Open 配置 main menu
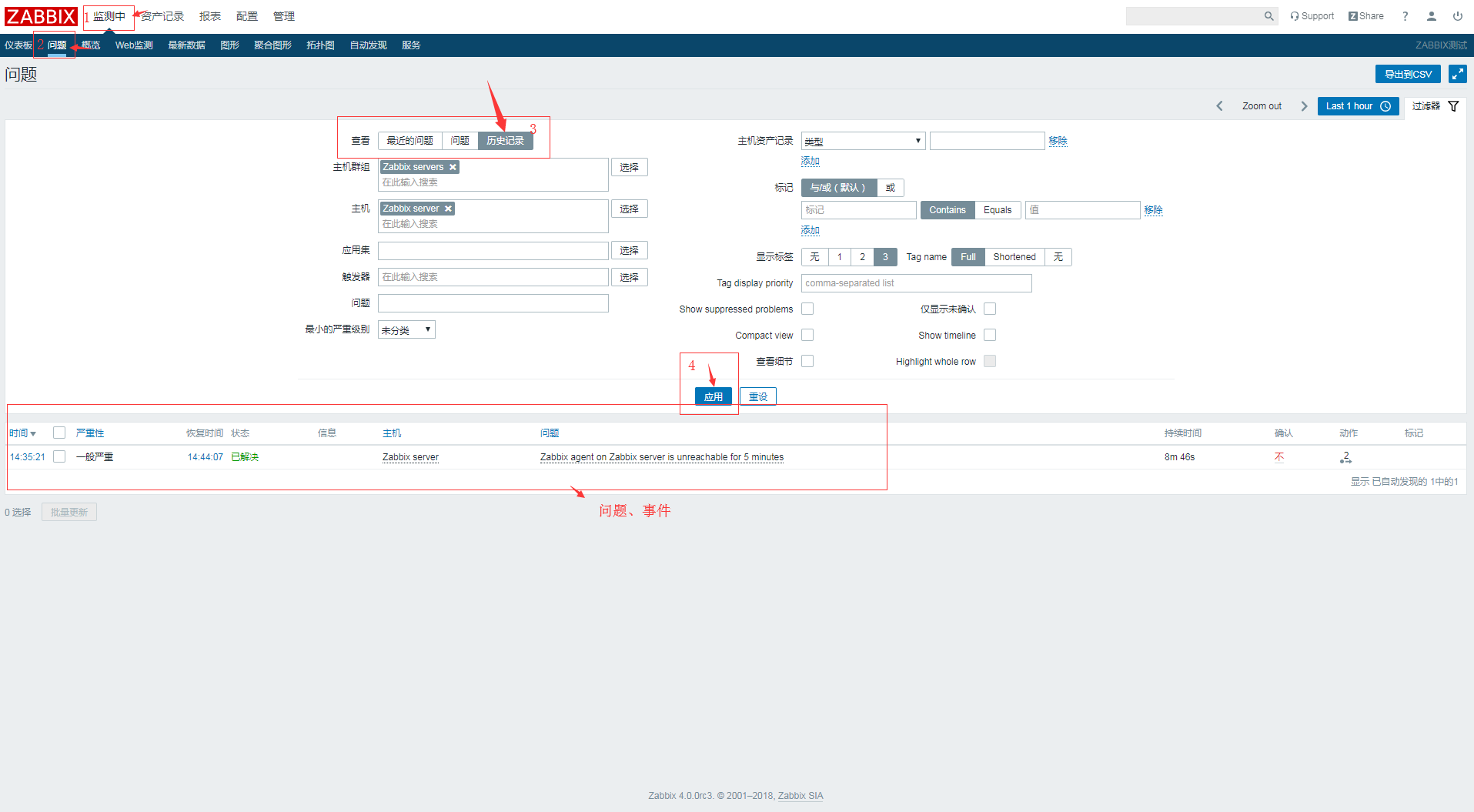Image resolution: width=1474 pixels, height=812 pixels. (x=247, y=16)
